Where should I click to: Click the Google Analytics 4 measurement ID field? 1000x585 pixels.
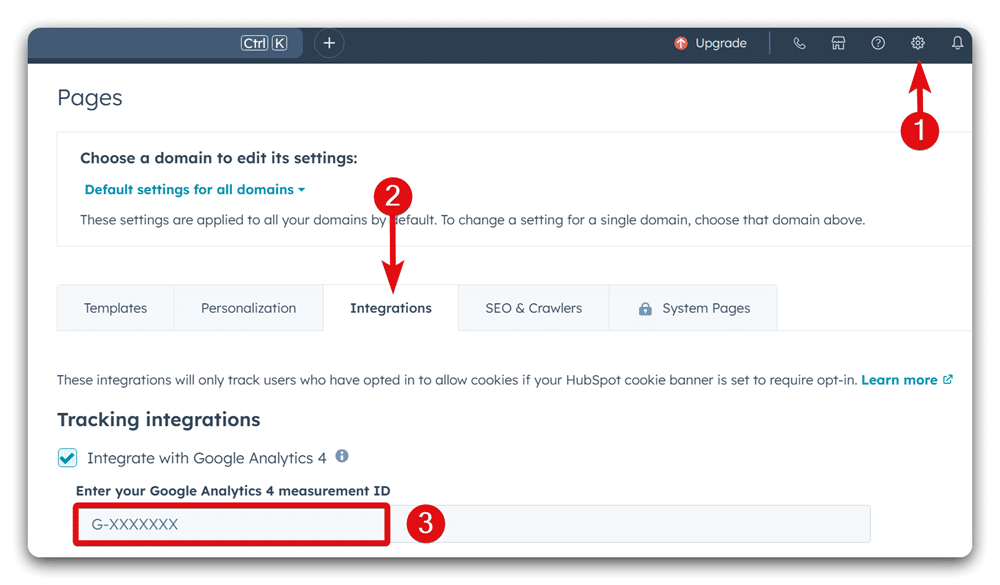[x=231, y=523]
